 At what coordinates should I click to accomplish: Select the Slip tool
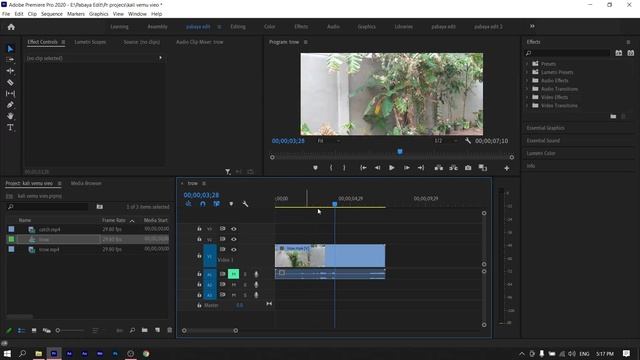[10, 93]
